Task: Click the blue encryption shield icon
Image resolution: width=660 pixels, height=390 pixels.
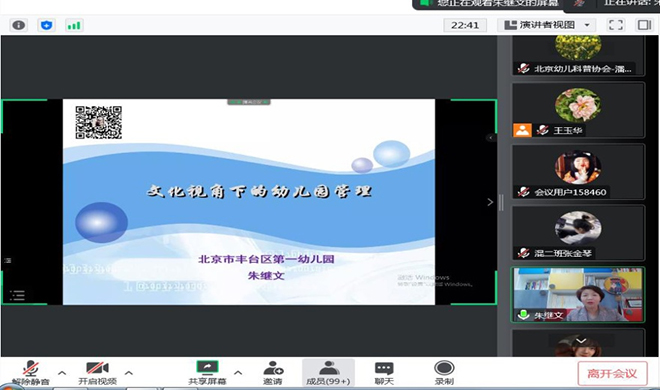Action: click(x=46, y=25)
